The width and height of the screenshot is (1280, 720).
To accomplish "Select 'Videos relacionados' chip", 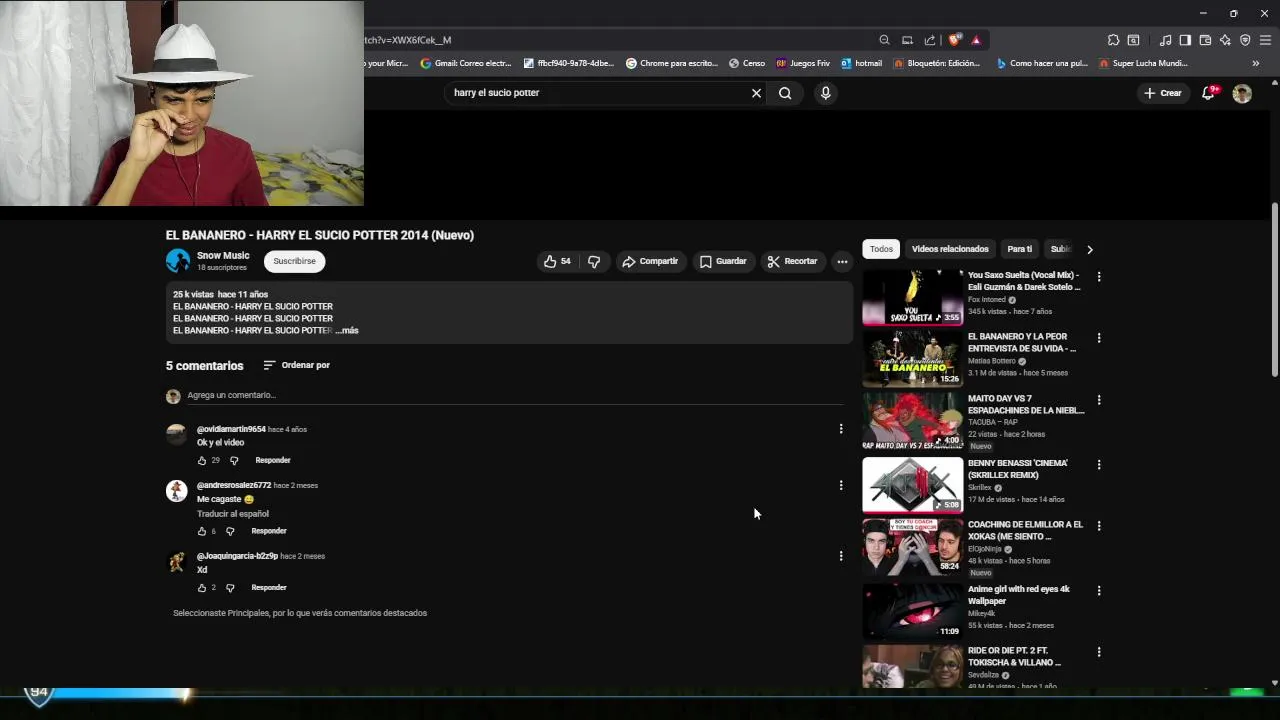I will 950,249.
